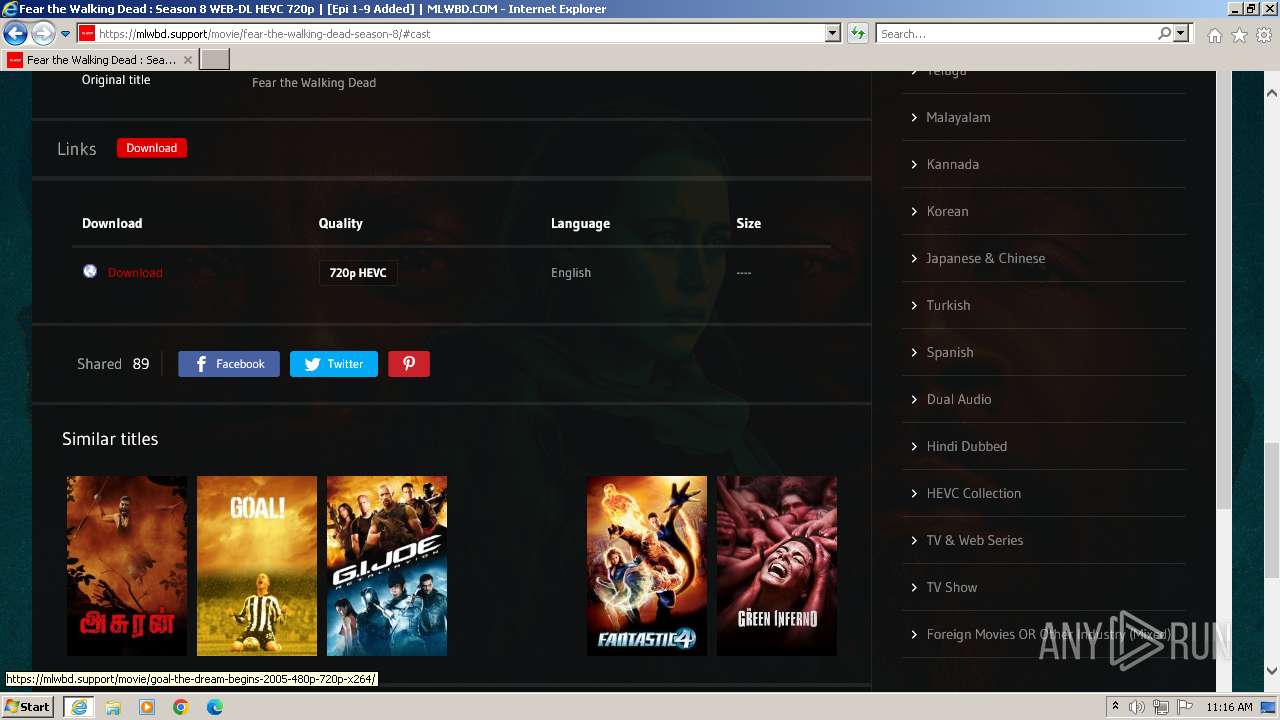
Task: Open the Fantastic 4 movie poster
Action: [647, 566]
